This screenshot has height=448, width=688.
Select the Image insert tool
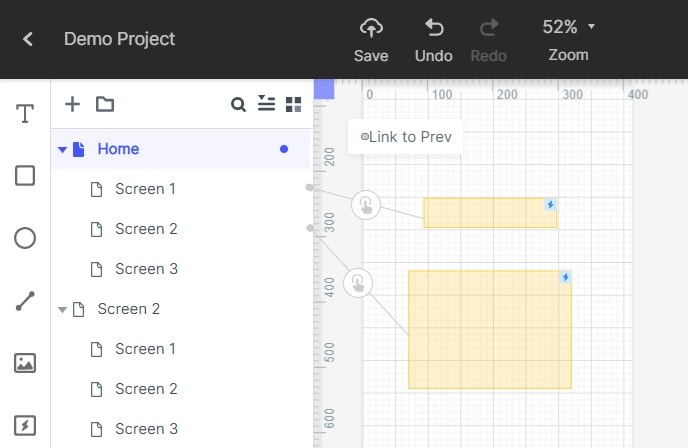(x=25, y=363)
